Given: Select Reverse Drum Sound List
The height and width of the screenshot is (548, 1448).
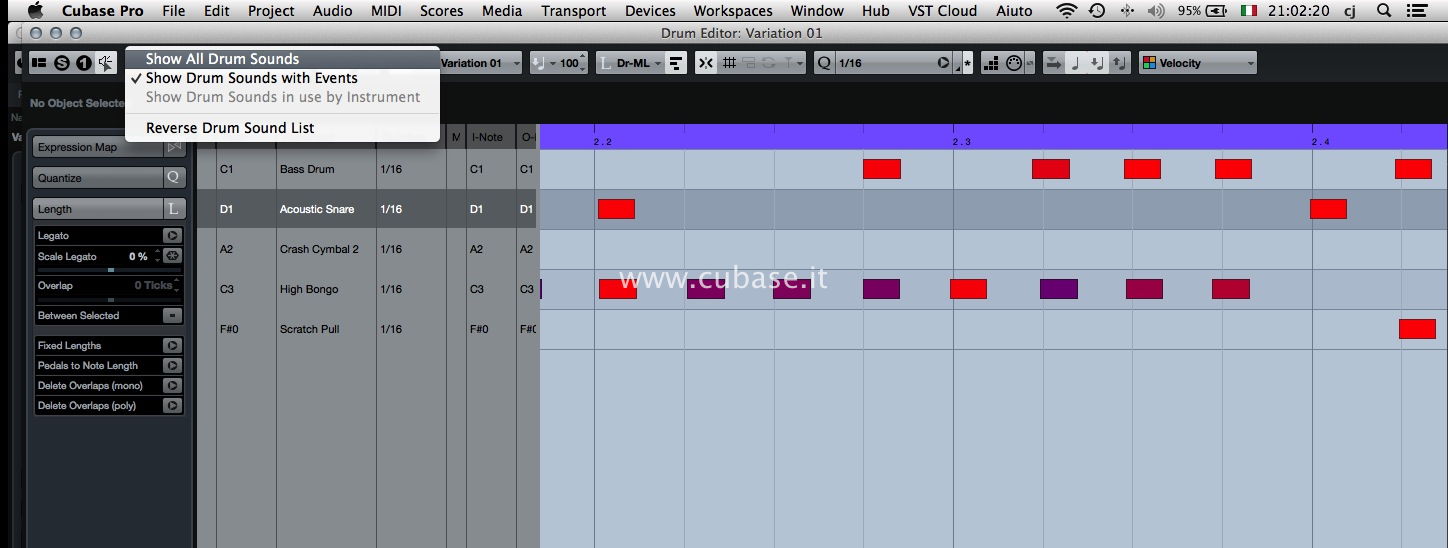Looking at the screenshot, I should pos(282,128).
